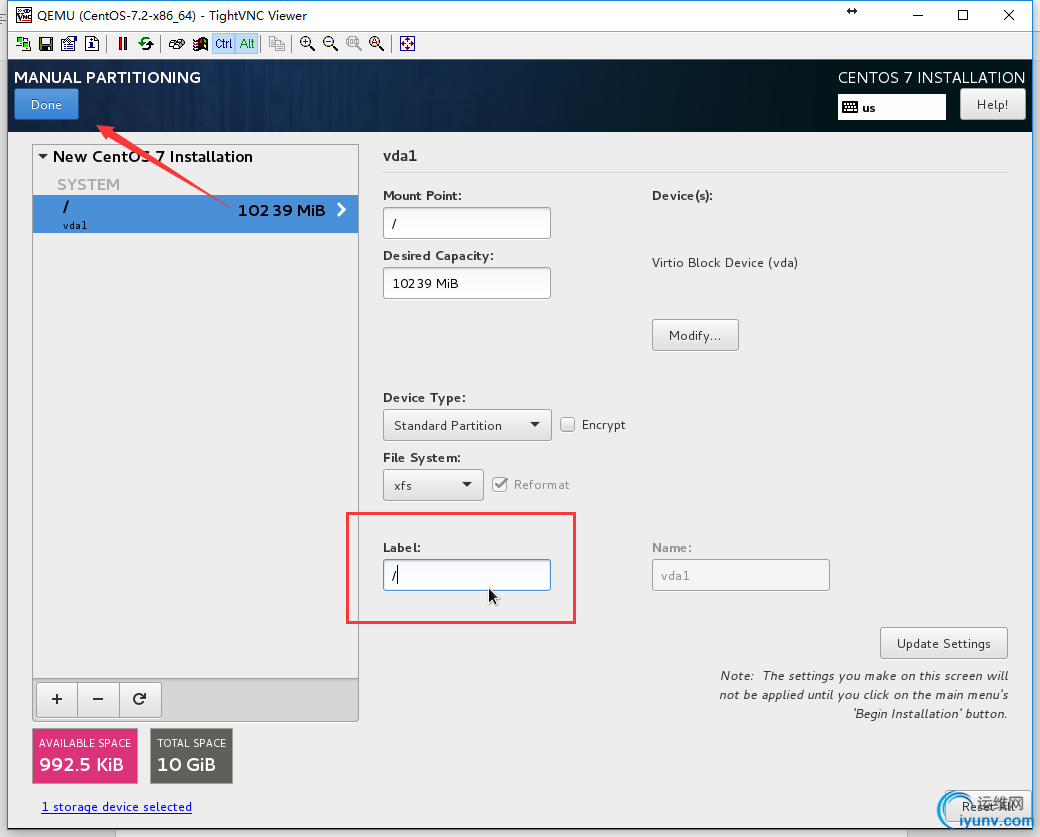Click the red Pause toolbar icon
This screenshot has width=1040, height=837.
(123, 44)
